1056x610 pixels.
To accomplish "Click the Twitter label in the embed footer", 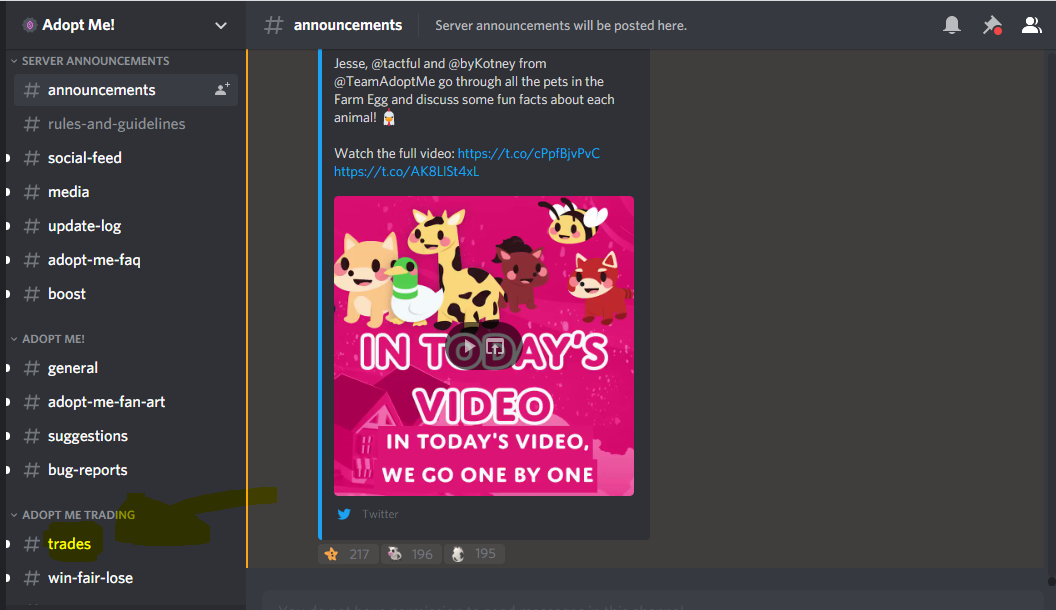I will 380,514.
